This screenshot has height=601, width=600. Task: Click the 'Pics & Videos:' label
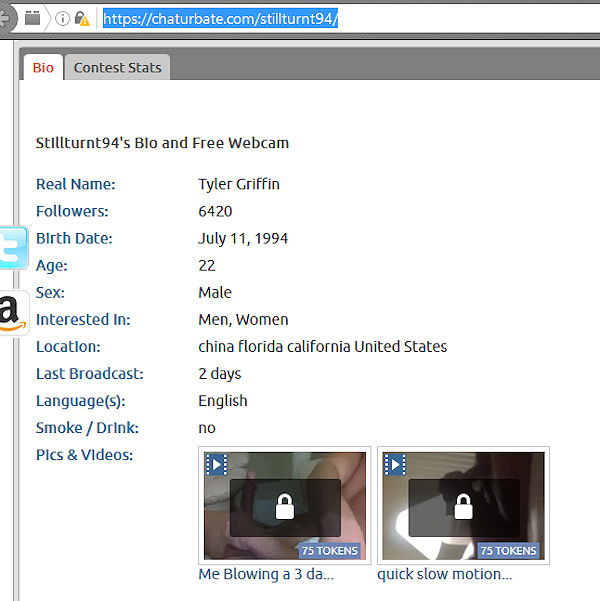click(84, 455)
